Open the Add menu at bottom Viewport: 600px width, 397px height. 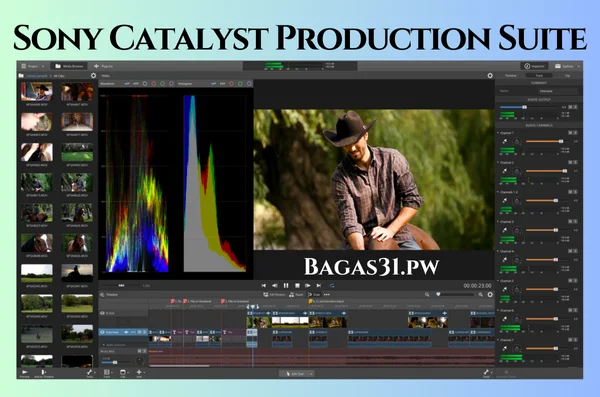(139, 374)
